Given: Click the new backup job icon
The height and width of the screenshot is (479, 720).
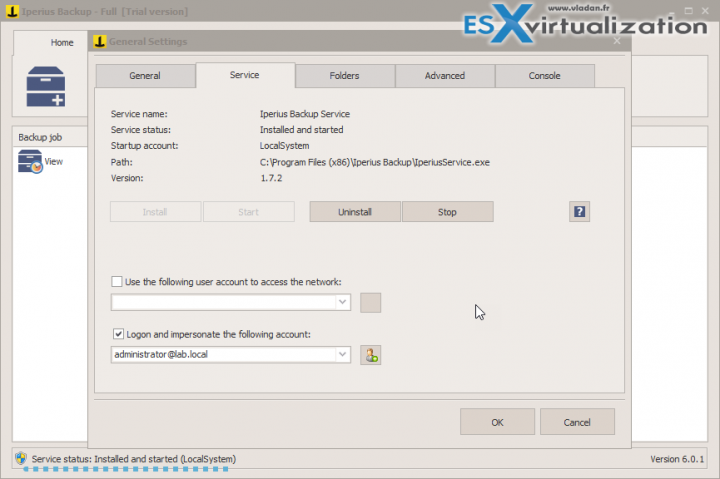Looking at the screenshot, I should coord(45,86).
